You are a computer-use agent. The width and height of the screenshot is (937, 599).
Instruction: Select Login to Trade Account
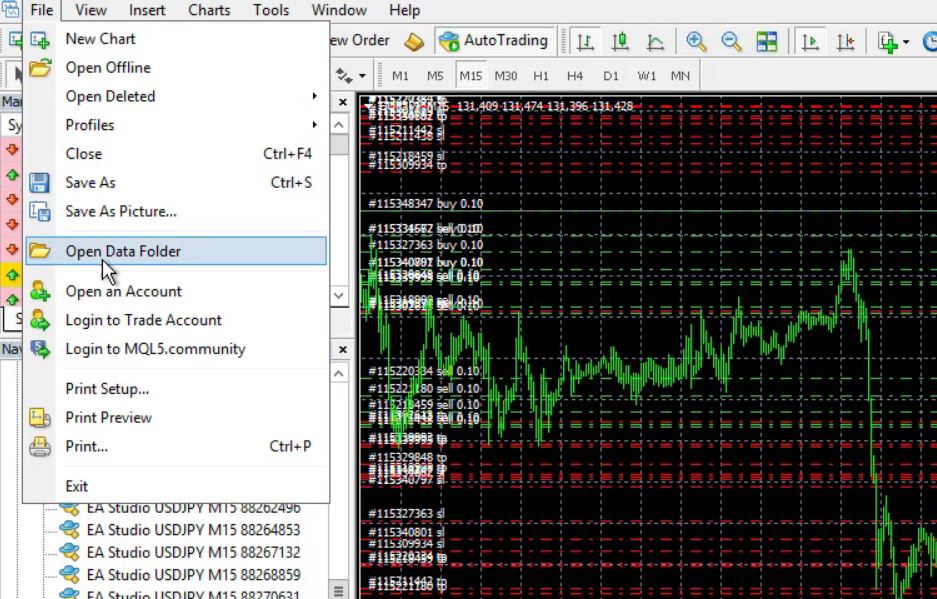coord(176,320)
